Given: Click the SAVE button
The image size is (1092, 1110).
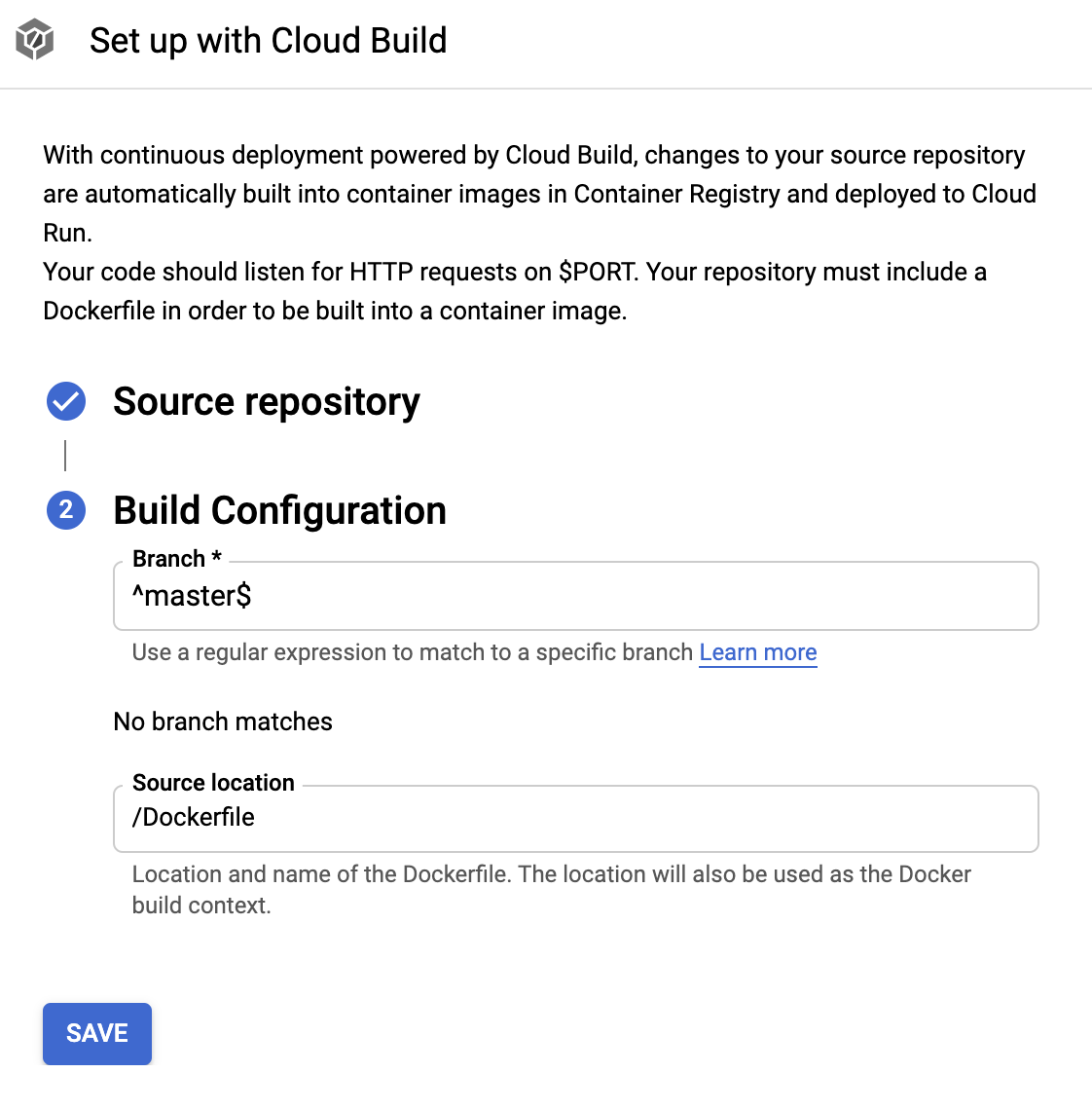Looking at the screenshot, I should [x=97, y=1033].
